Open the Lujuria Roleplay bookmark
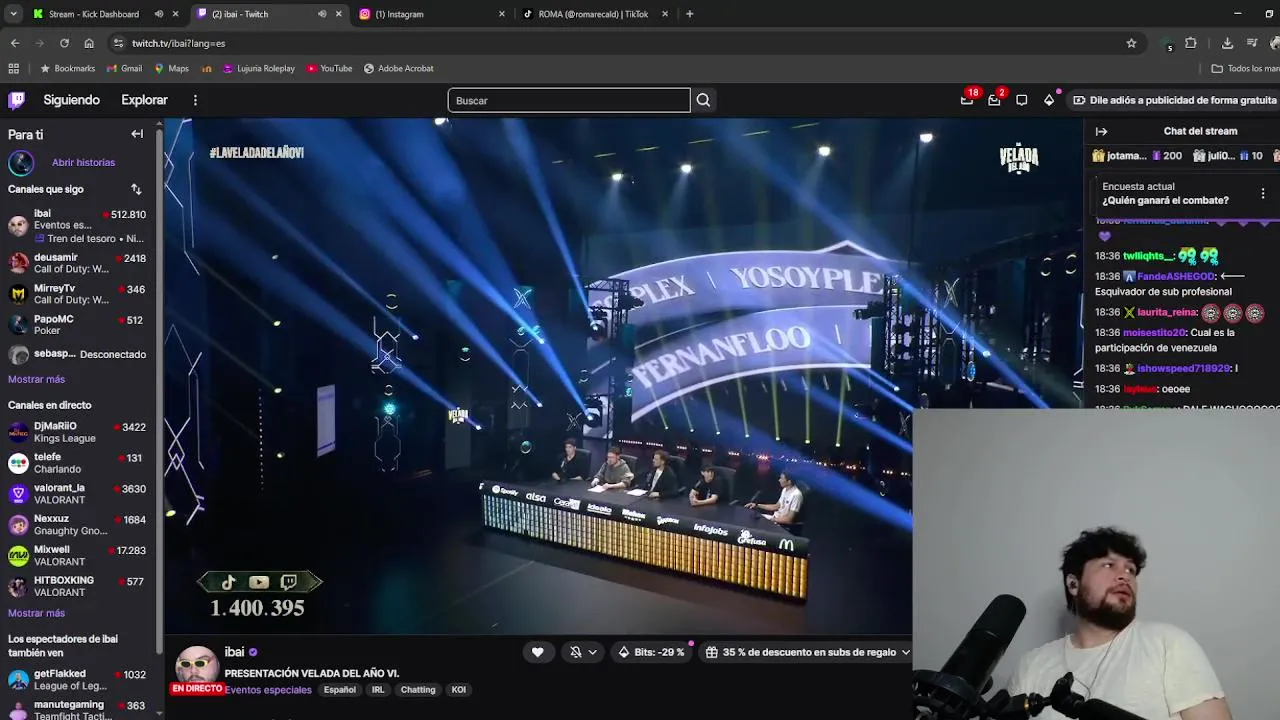This screenshot has width=1280, height=720. click(259, 68)
